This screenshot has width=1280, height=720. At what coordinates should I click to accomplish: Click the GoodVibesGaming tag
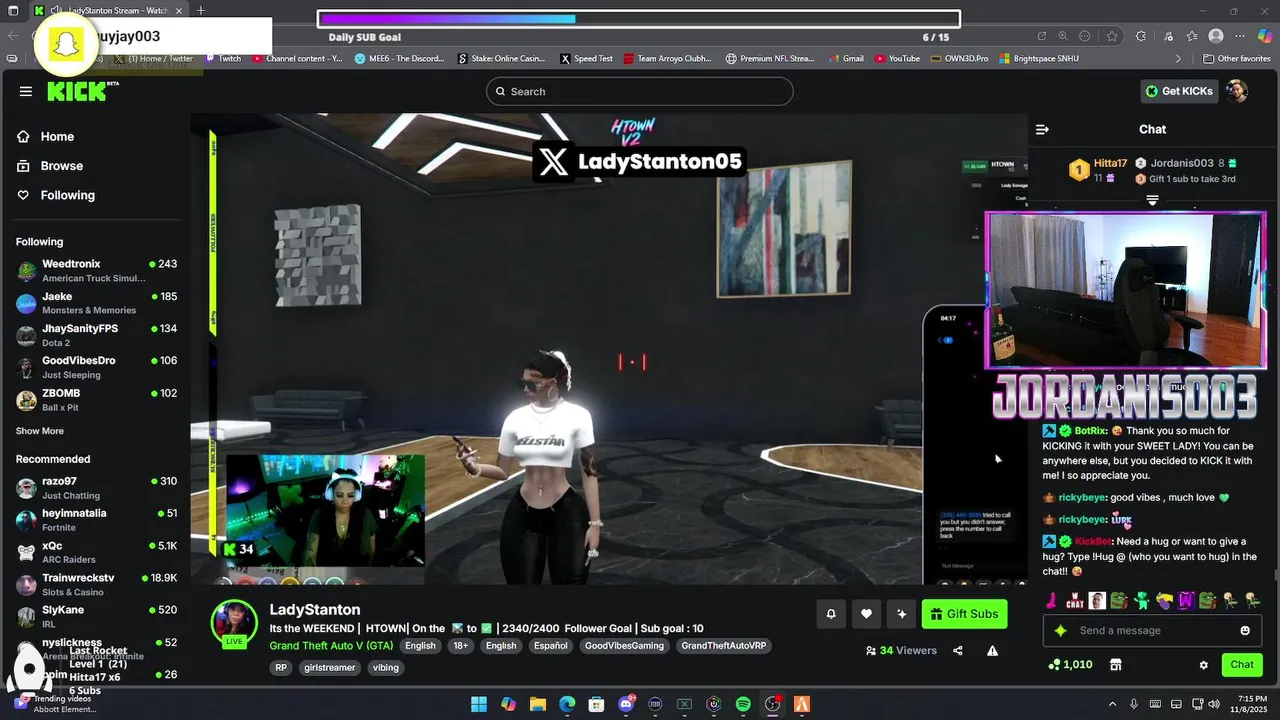click(x=624, y=646)
